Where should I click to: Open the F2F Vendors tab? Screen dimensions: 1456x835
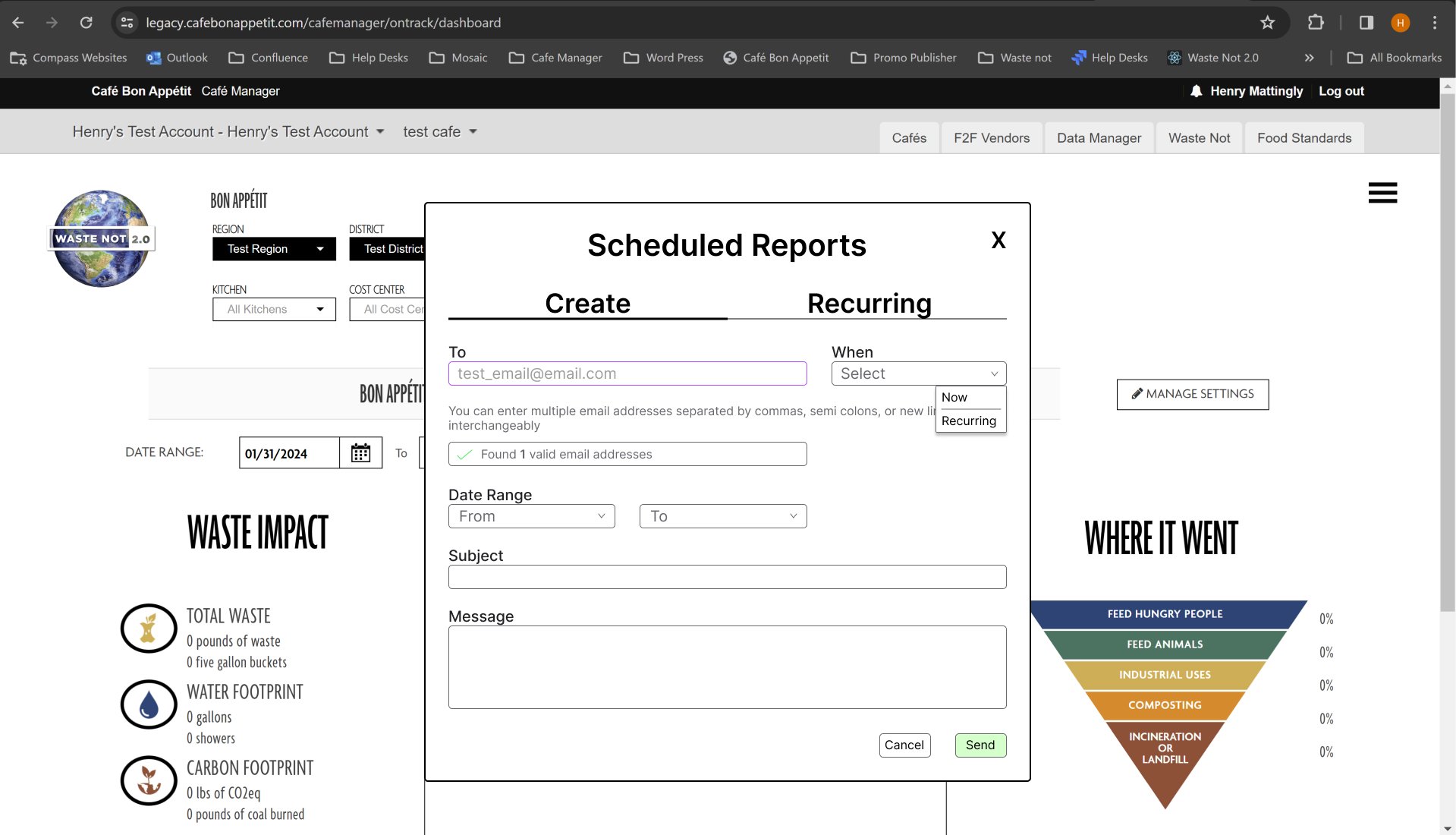pyautogui.click(x=992, y=138)
